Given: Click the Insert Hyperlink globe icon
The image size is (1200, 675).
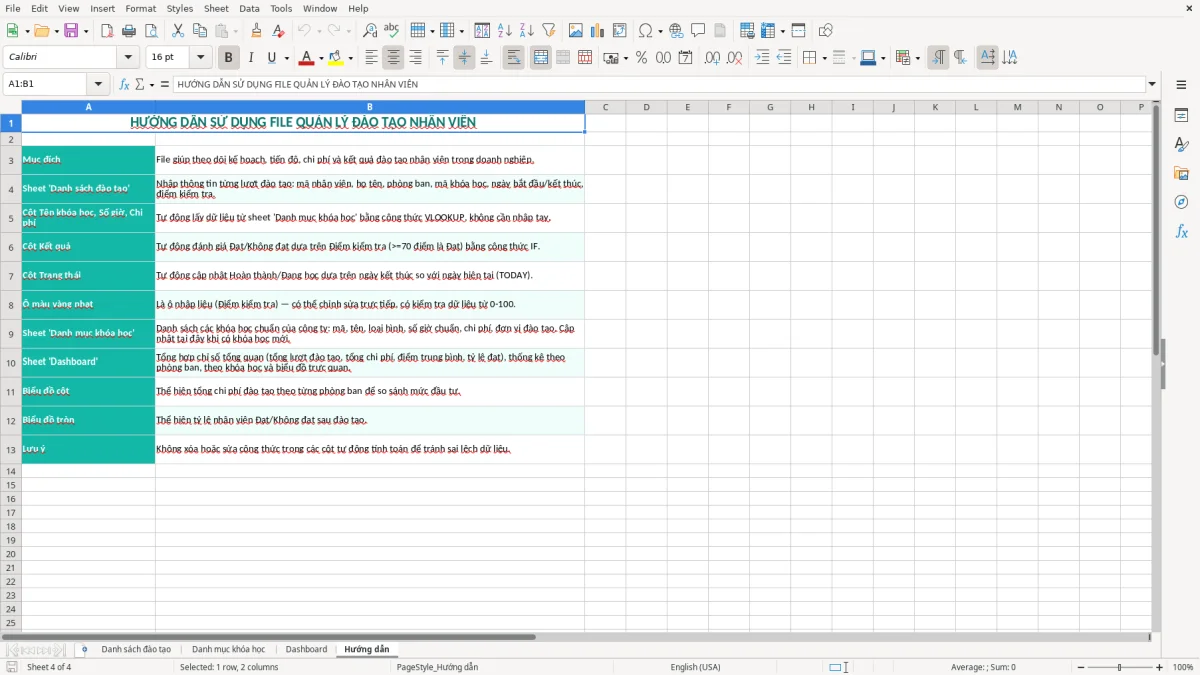Looking at the screenshot, I should pyautogui.click(x=676, y=31).
